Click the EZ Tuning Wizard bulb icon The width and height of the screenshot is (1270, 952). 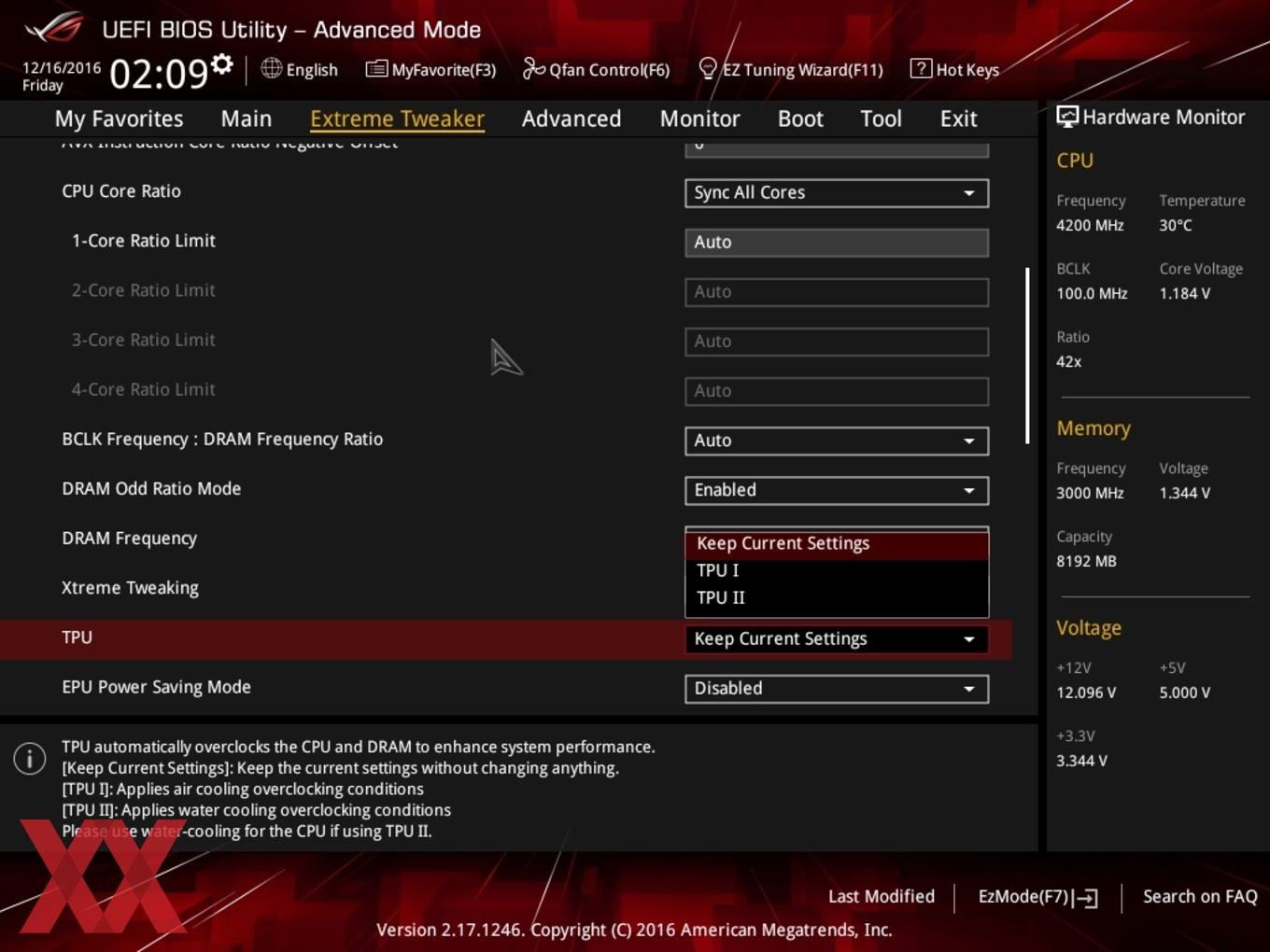(708, 68)
